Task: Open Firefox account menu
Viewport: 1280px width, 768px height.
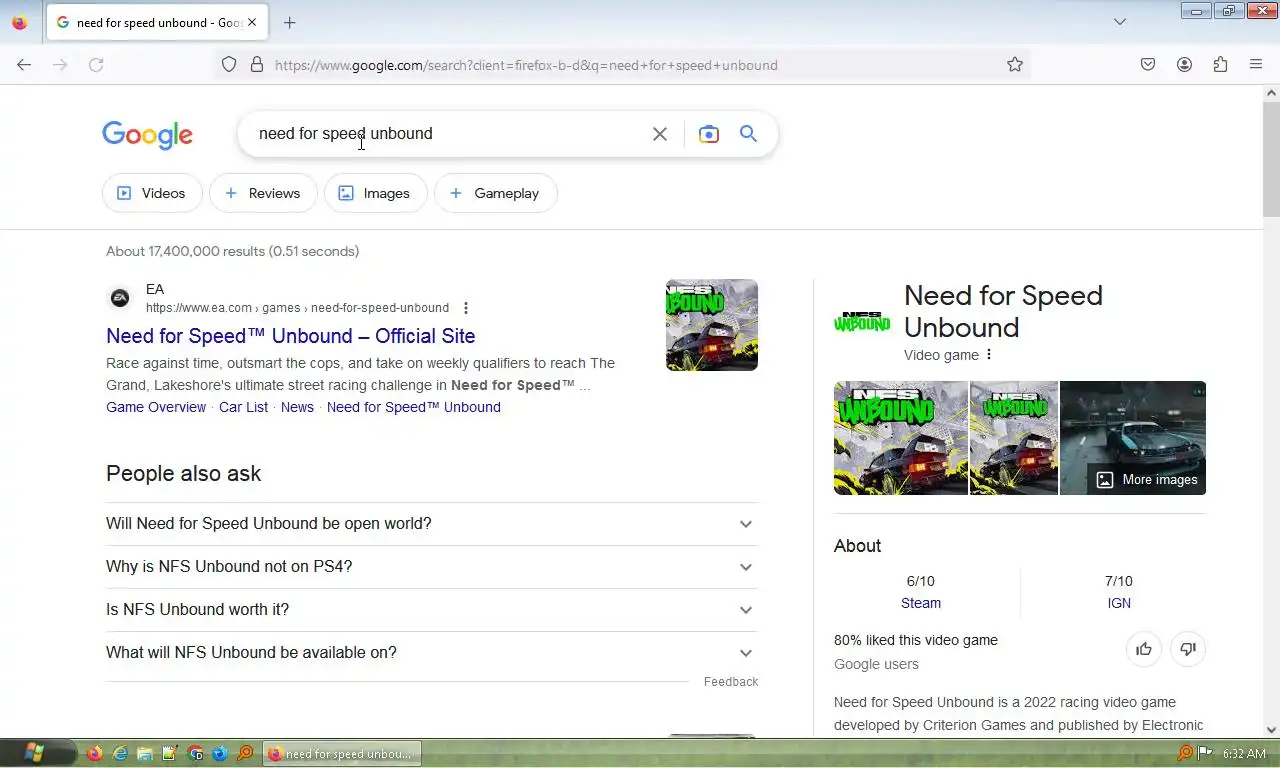Action: (1184, 65)
